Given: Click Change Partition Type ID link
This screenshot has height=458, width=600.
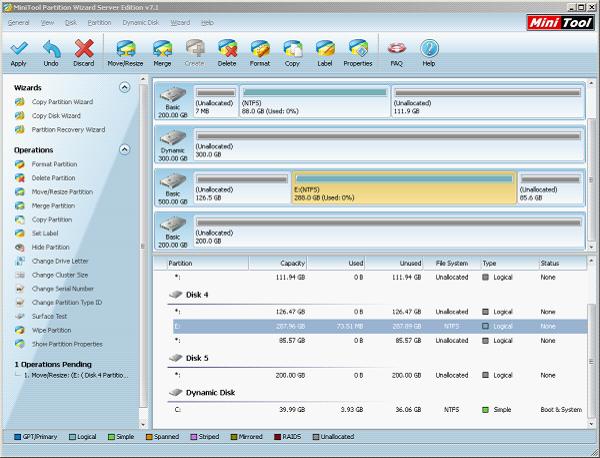Looking at the screenshot, I should pos(67,302).
